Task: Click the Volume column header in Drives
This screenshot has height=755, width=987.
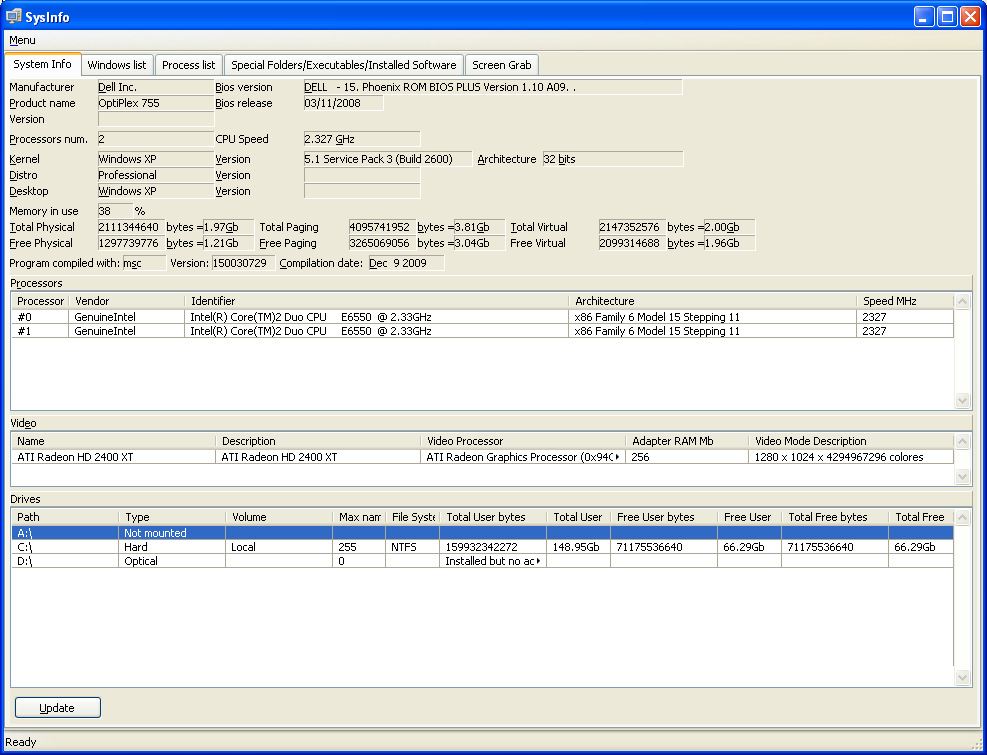Action: (x=279, y=517)
